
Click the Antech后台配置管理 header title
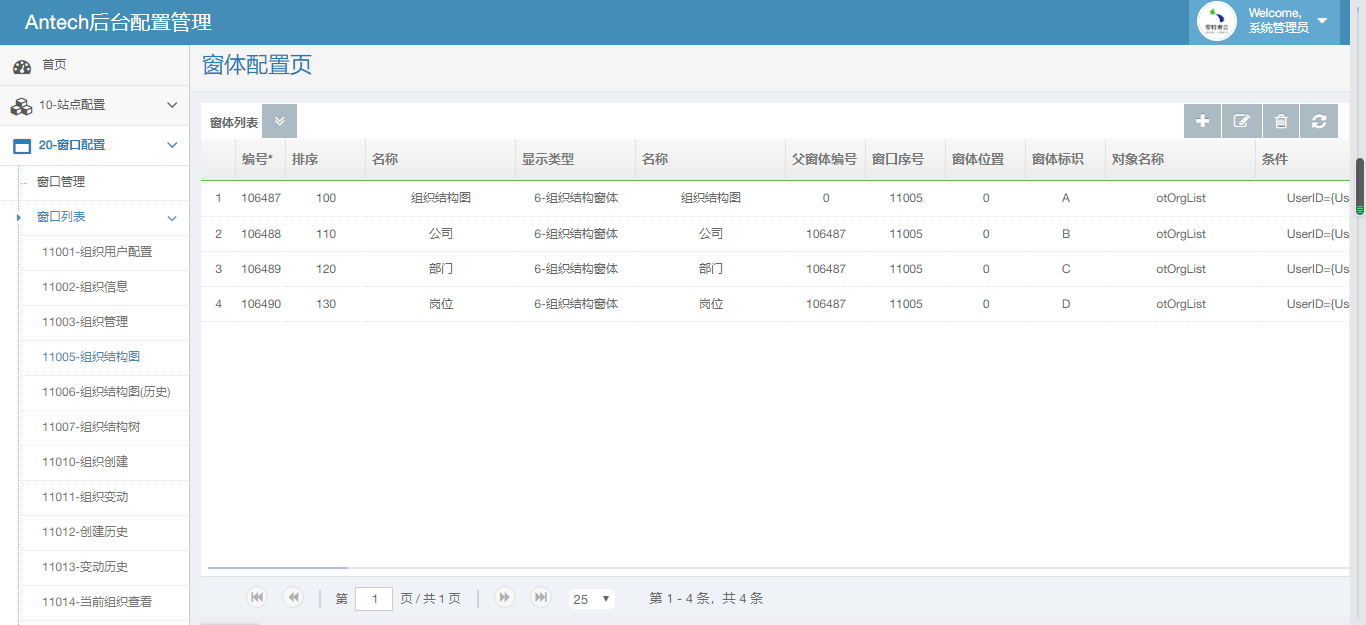click(x=118, y=22)
